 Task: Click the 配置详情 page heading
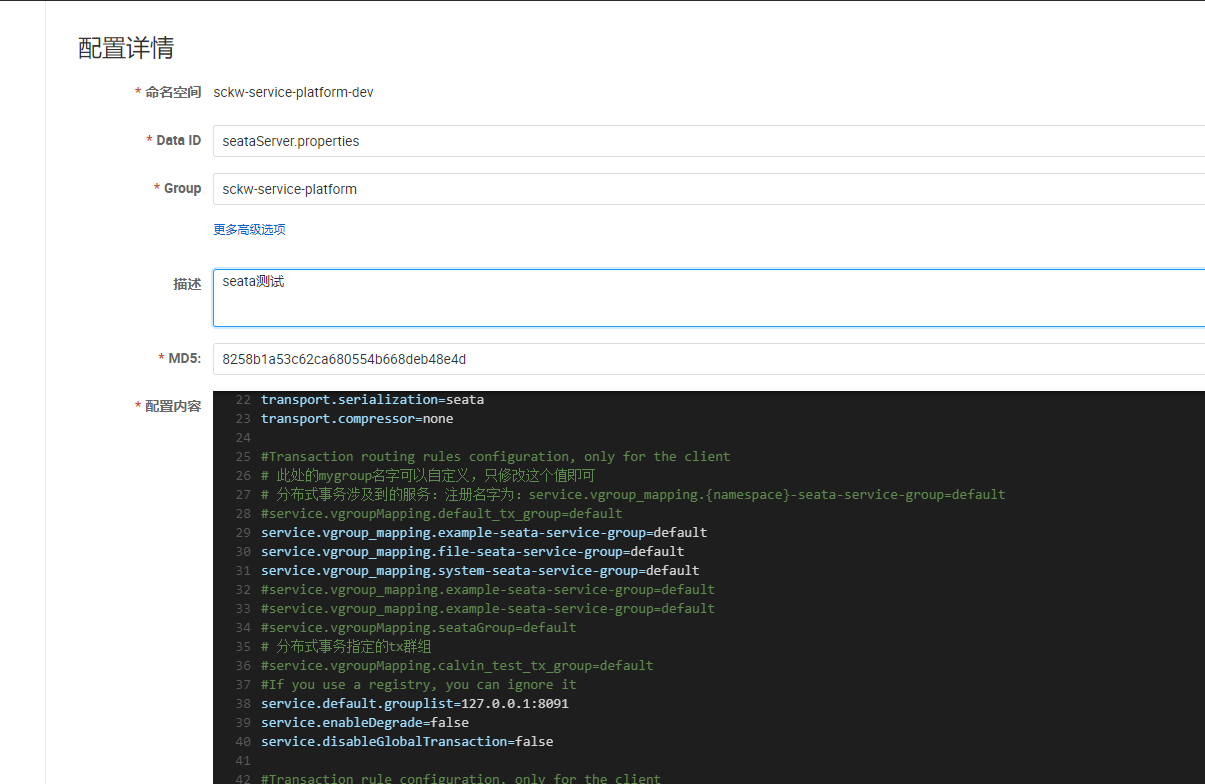tap(126, 48)
